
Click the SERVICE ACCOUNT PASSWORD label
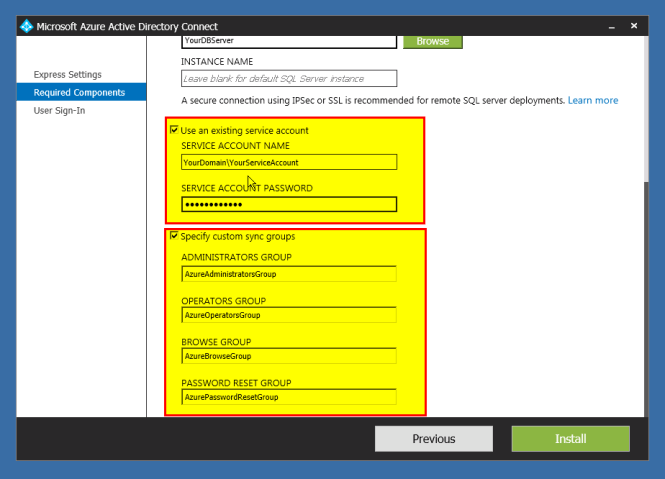point(247,188)
